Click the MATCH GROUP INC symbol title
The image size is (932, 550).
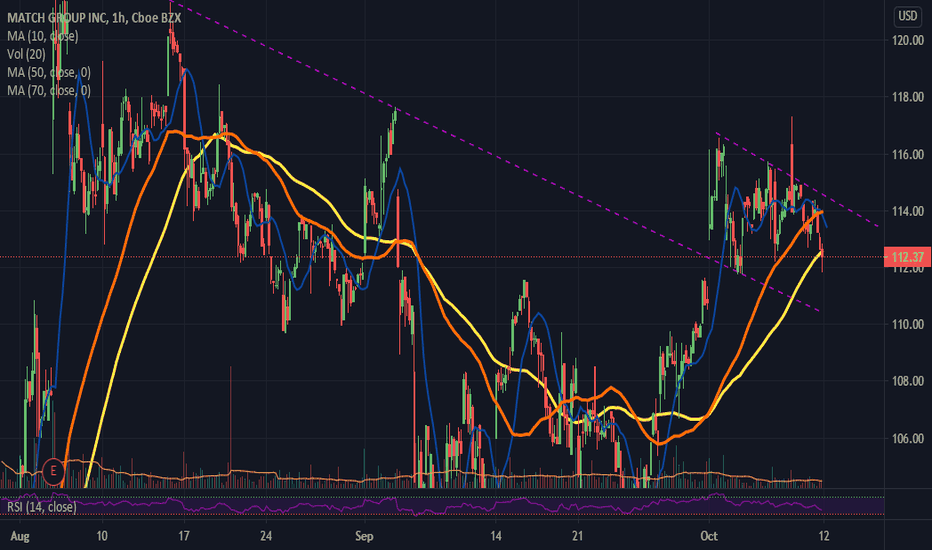tap(94, 18)
